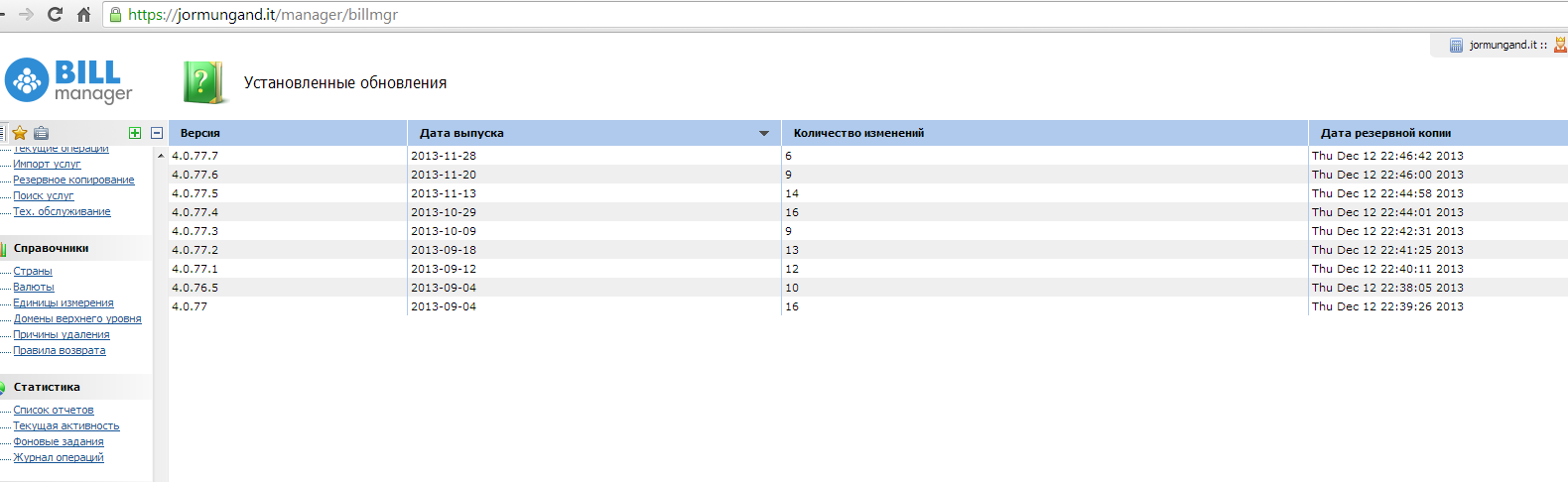Toggle sort arrow on Дата выпуска column
Viewport: 1568px width, 482px height.
tap(763, 133)
